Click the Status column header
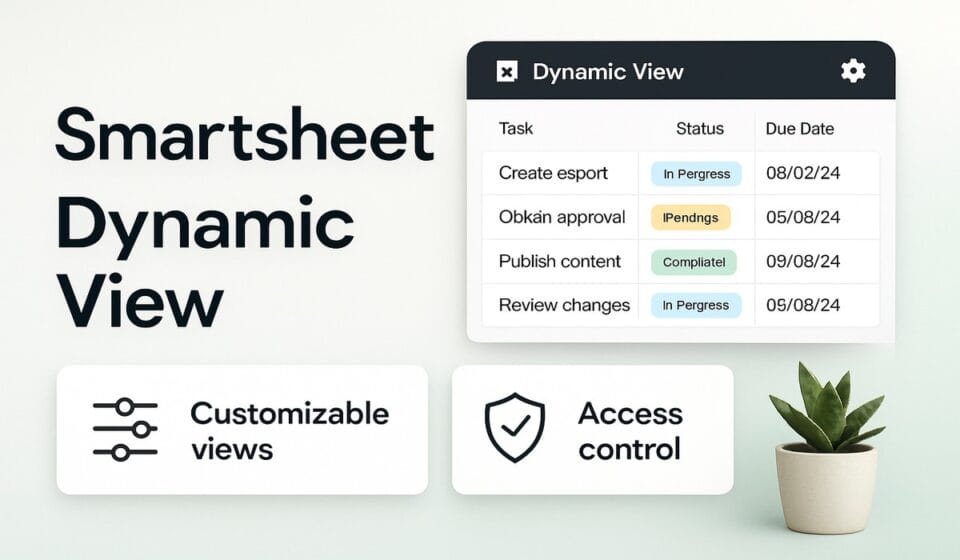 point(700,129)
